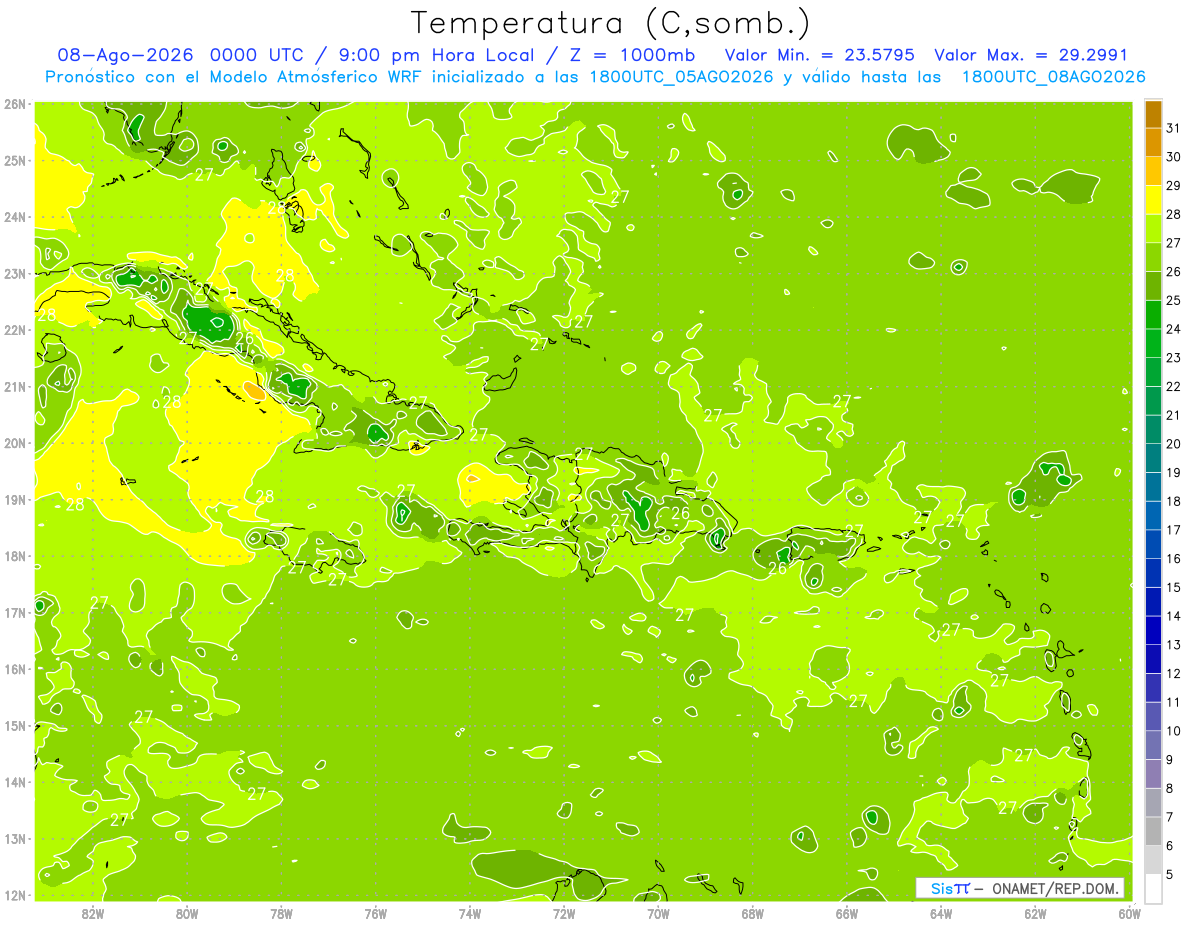Click the 29 label on the color scale
Viewport: 1200px width, 927px height.
1173,185
